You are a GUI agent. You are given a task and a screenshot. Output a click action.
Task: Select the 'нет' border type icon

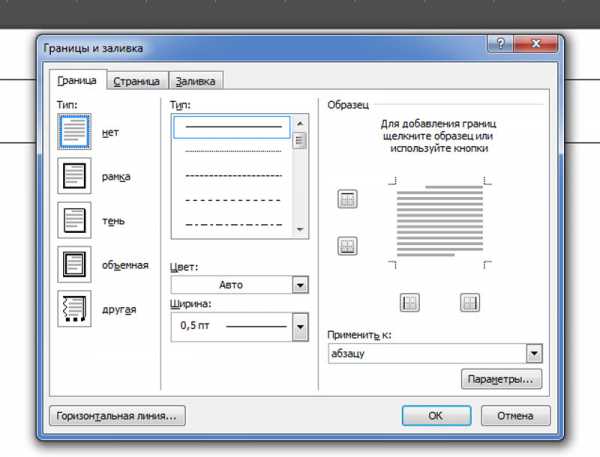(x=74, y=132)
